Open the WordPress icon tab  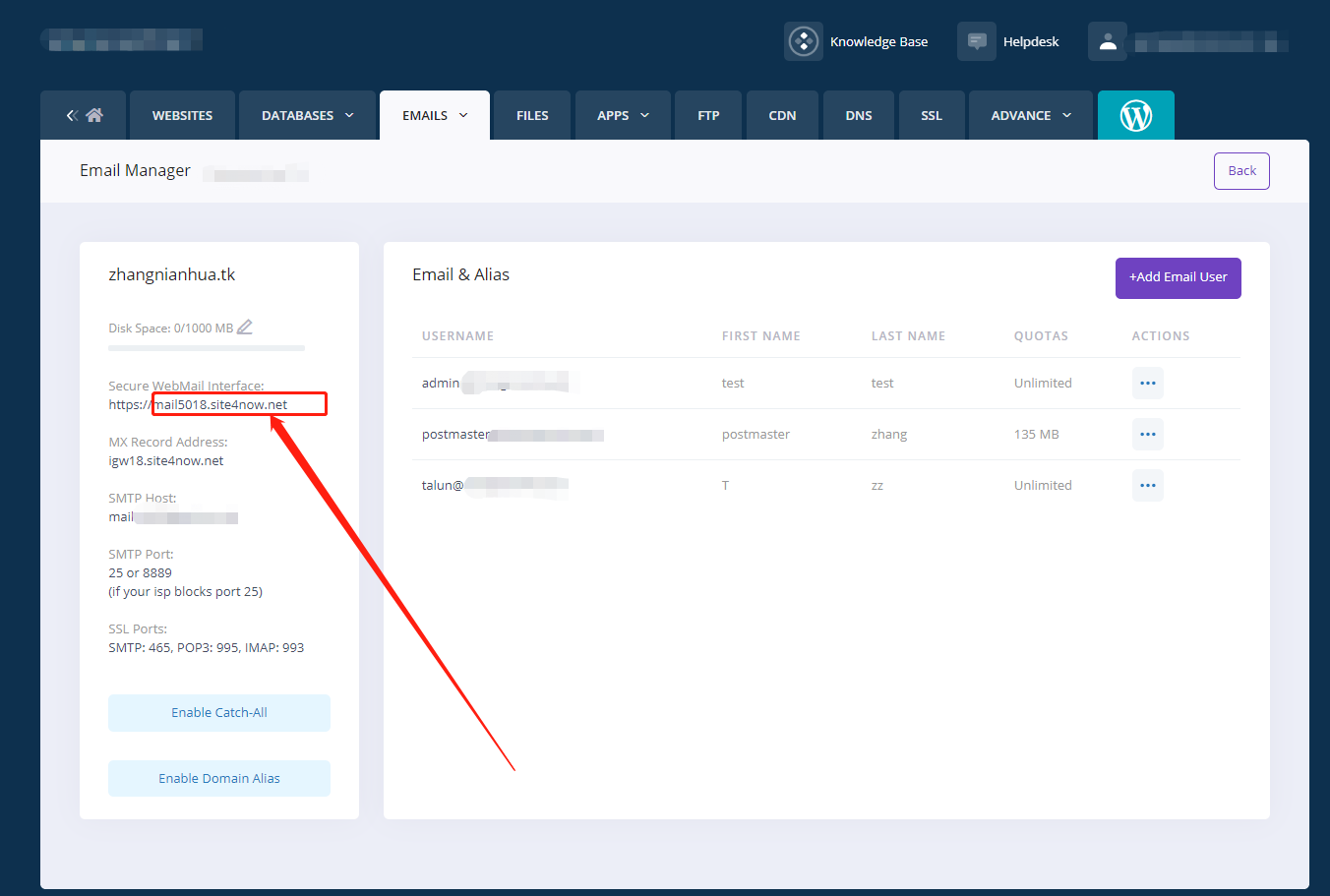[x=1135, y=116]
